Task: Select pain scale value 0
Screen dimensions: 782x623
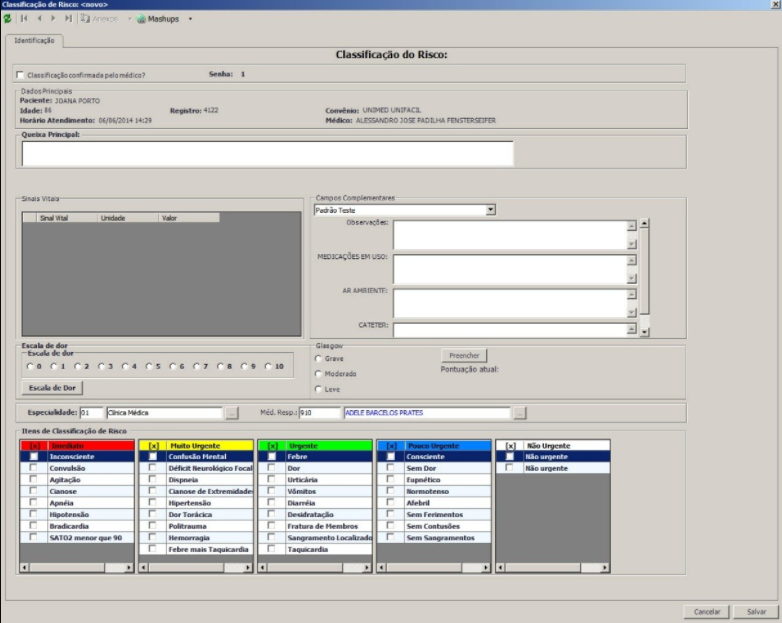Action: coord(30,366)
